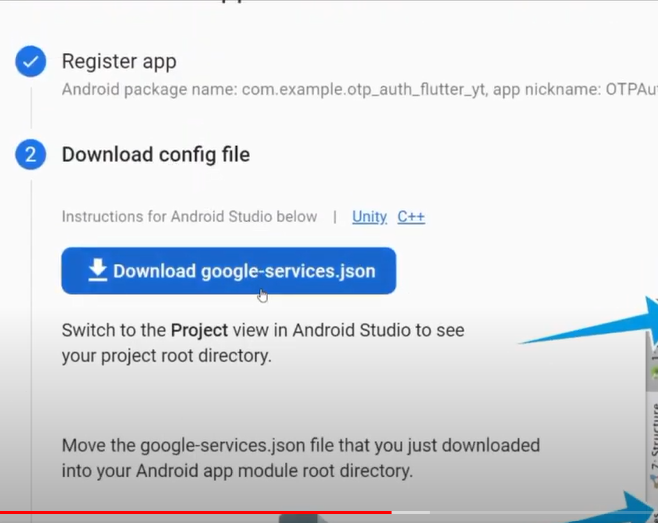
Task: Click "Instructions for Android Studio below" text
Action: pos(189,217)
